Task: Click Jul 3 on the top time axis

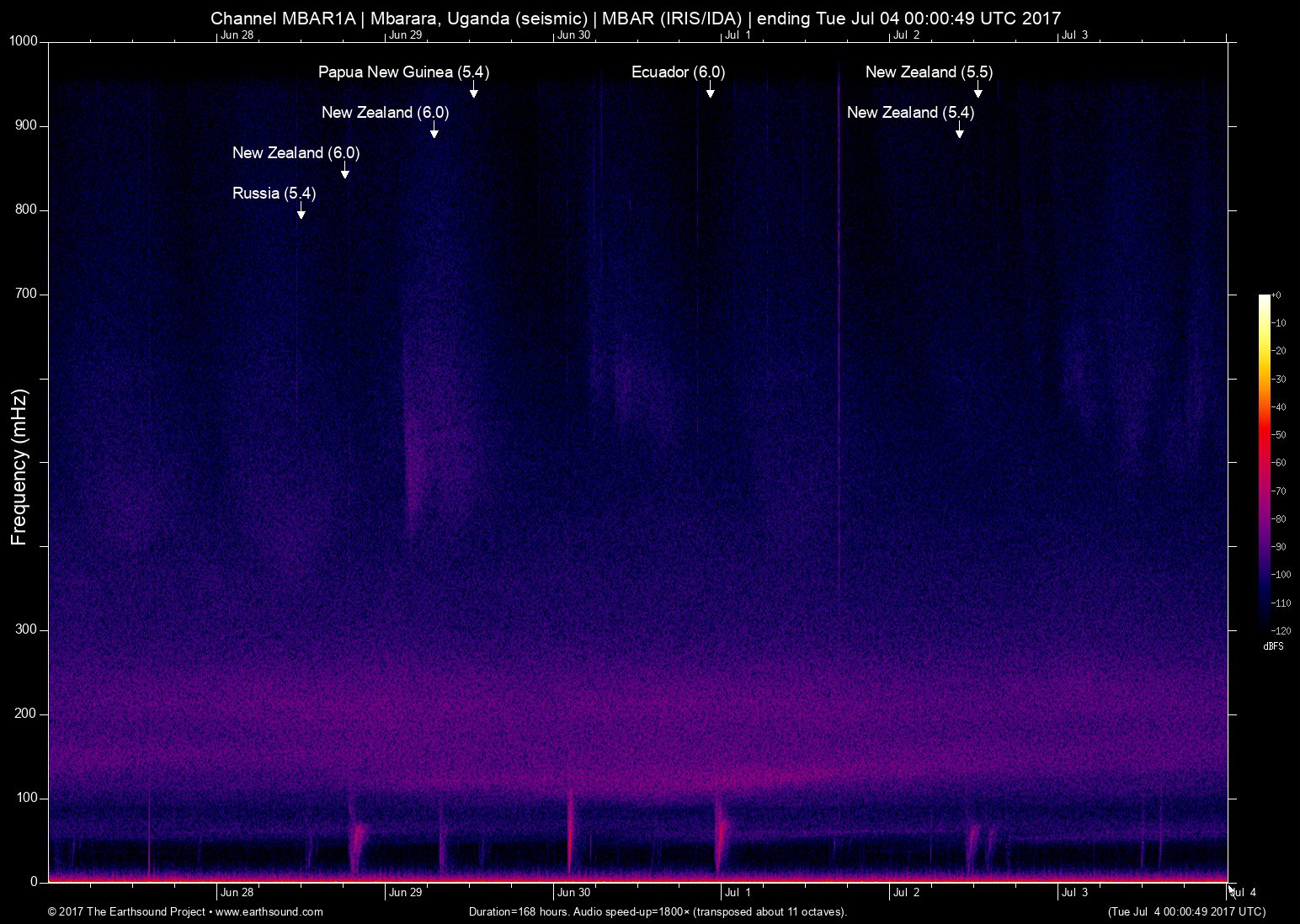Action: (1074, 35)
